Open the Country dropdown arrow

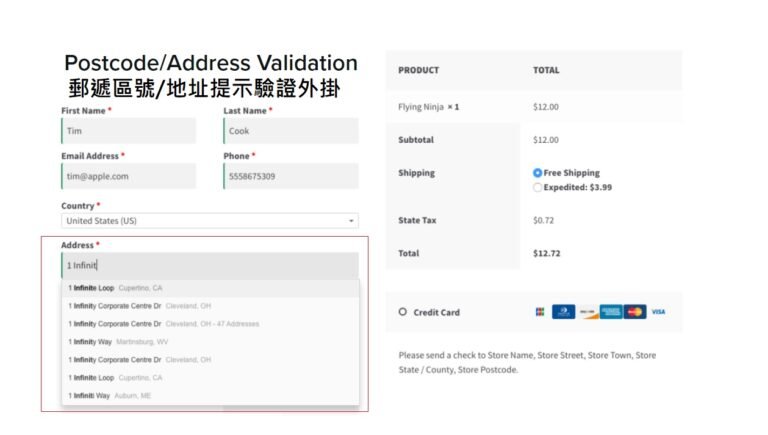[351, 221]
